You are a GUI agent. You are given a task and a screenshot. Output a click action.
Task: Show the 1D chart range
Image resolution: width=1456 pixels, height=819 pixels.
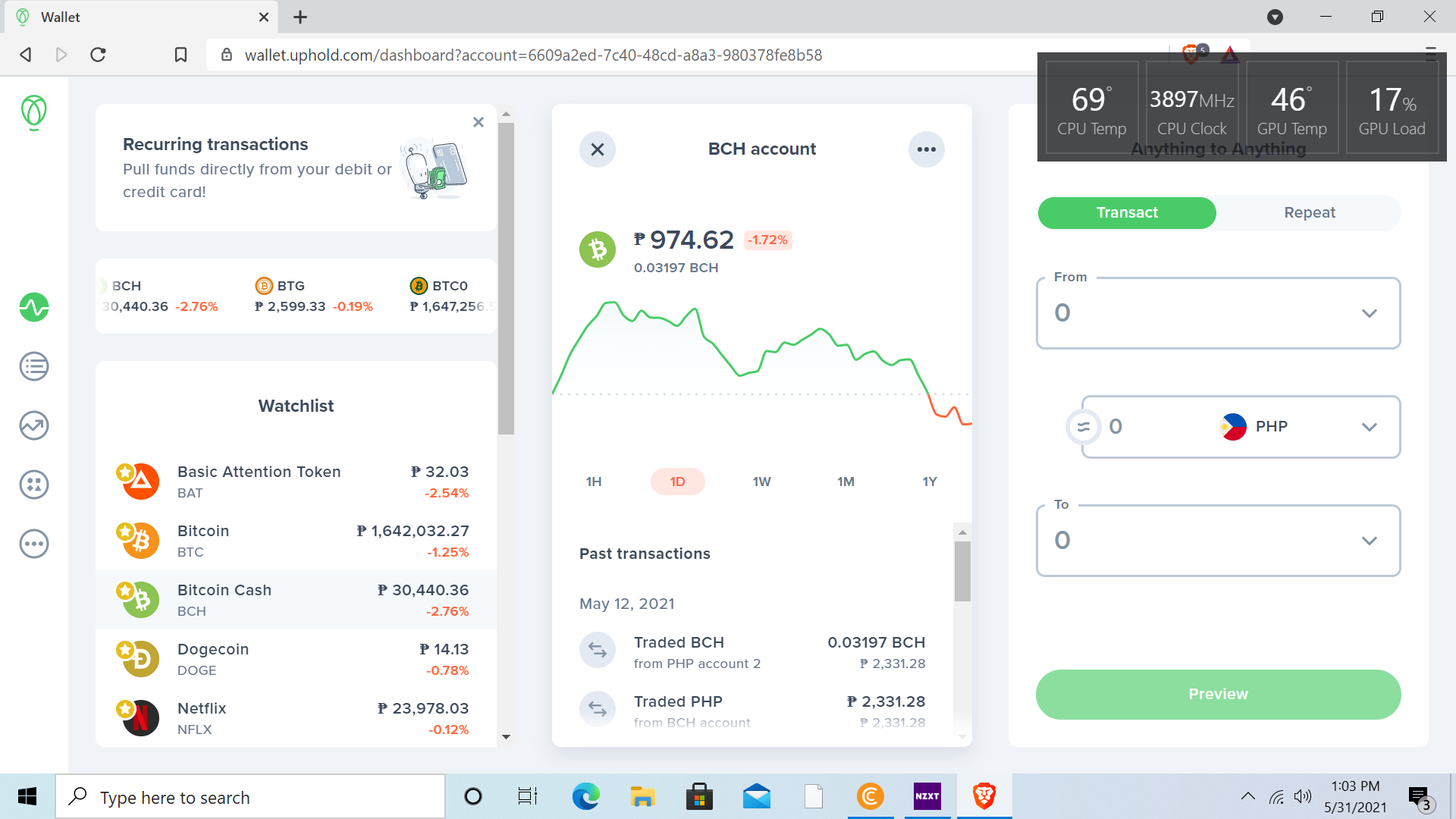coord(678,482)
